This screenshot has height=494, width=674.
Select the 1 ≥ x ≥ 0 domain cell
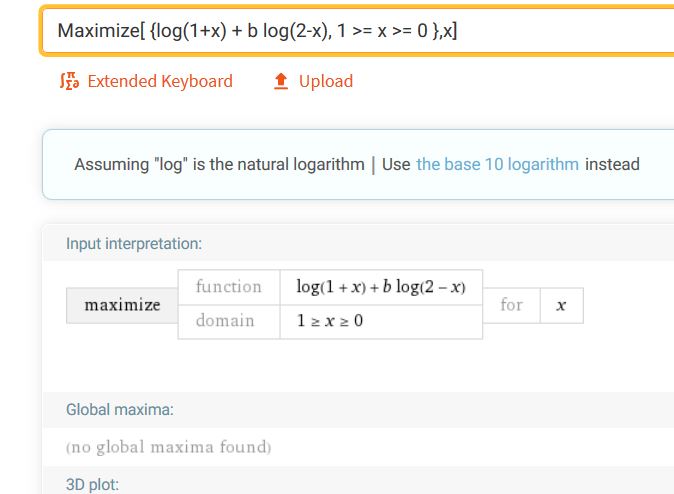tap(381, 322)
